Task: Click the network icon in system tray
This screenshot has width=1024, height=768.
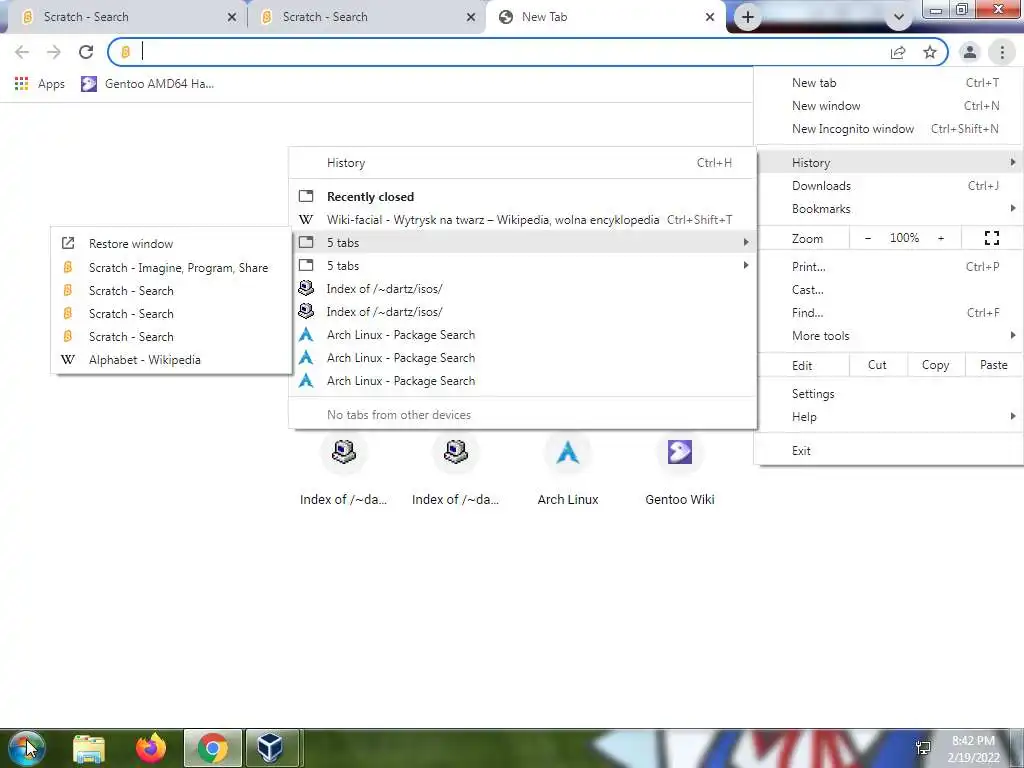Action: click(923, 748)
